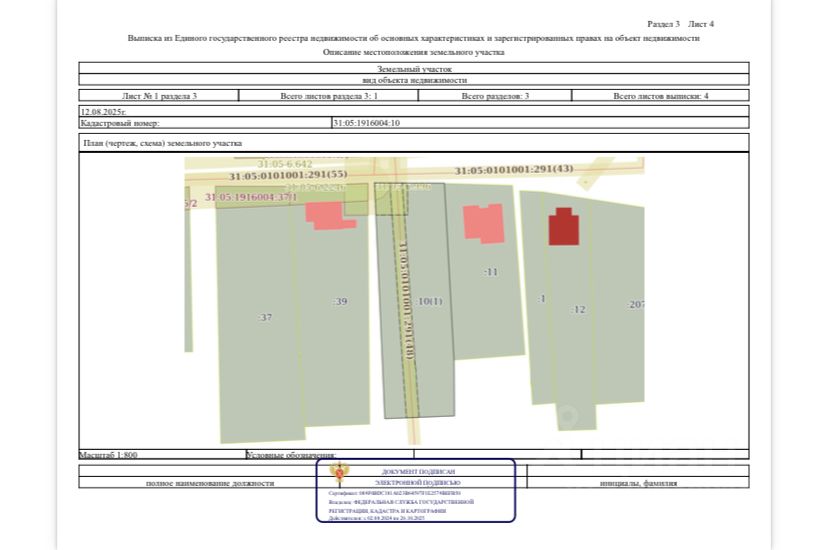The width and height of the screenshot is (828, 550).
Task: Click parcel label ':37' on the plan
Action: [265, 317]
